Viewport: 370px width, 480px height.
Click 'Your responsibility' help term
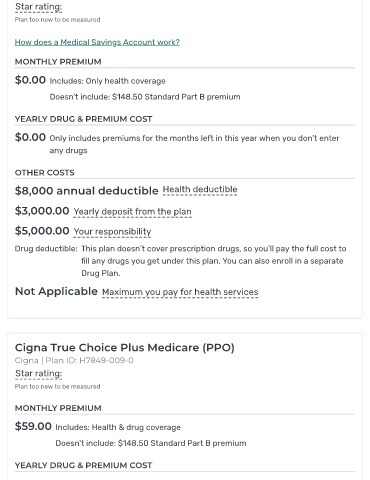[x=112, y=231]
